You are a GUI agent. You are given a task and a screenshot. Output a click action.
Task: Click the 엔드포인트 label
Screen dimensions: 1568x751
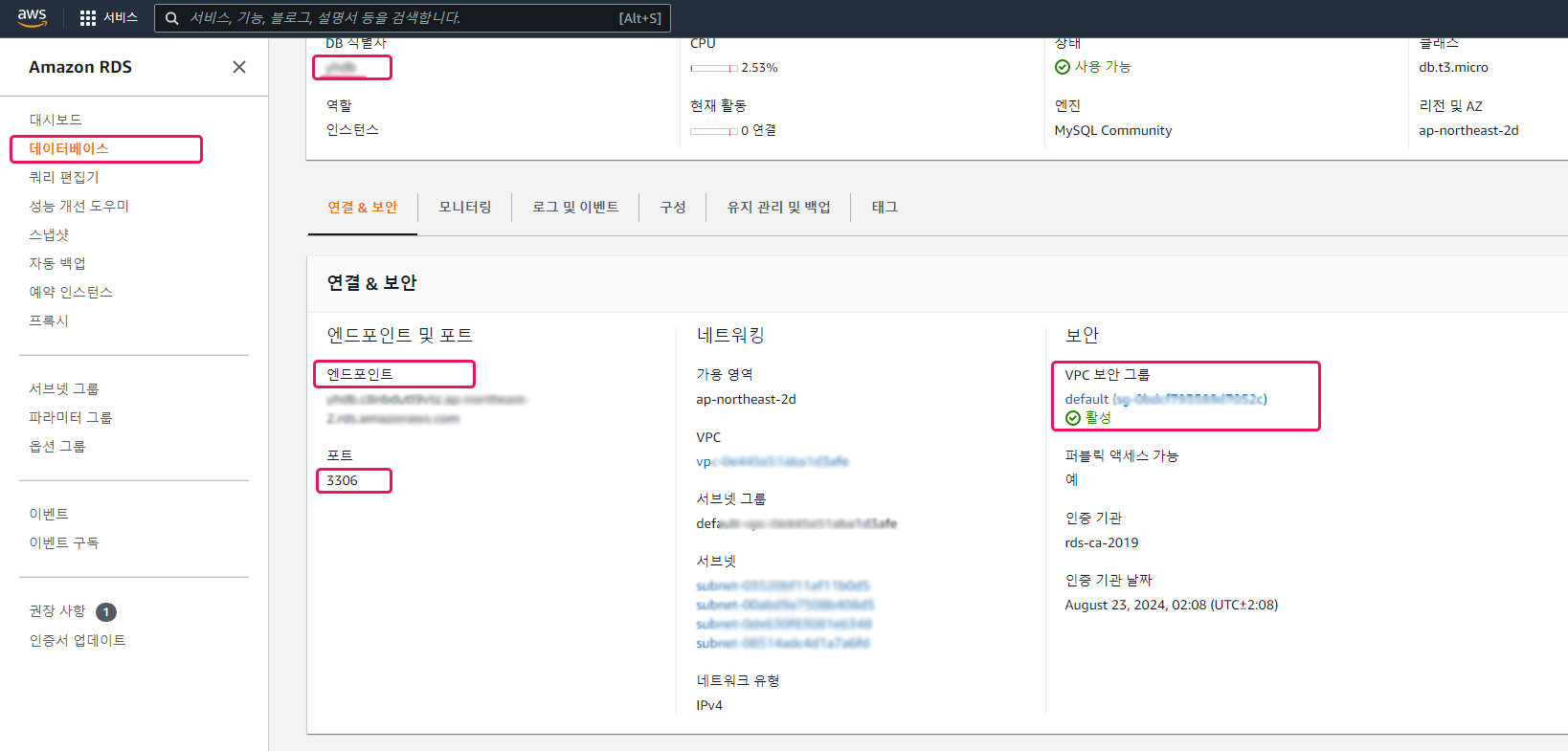(x=360, y=374)
